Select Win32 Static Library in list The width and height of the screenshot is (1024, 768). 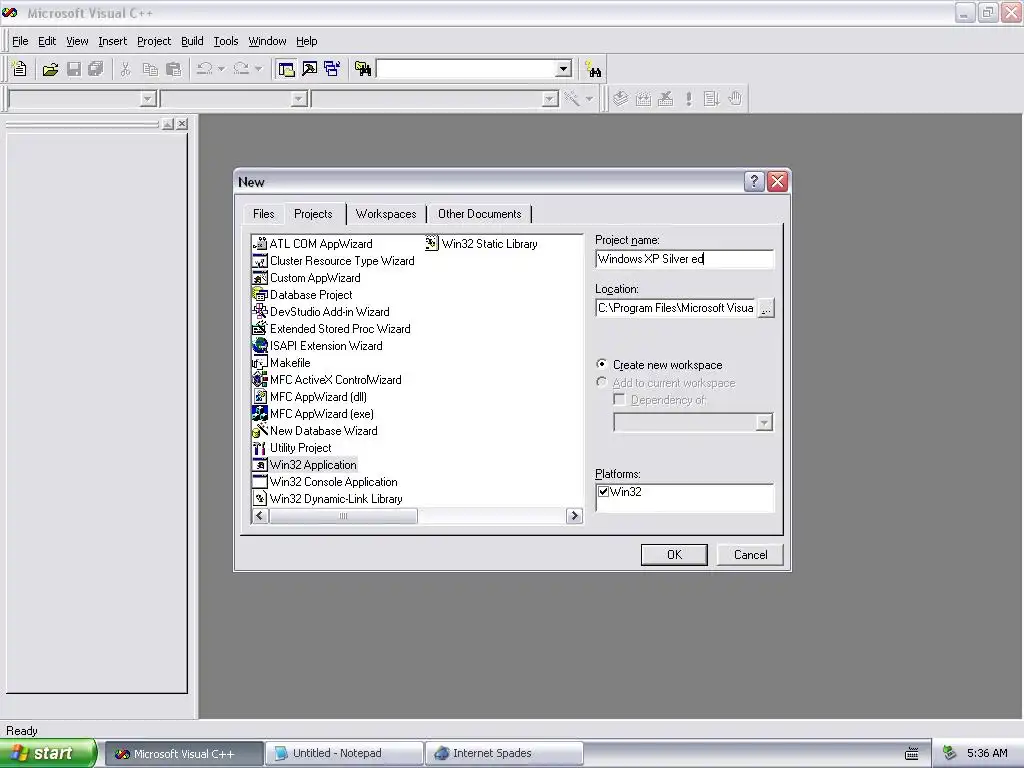(x=481, y=244)
